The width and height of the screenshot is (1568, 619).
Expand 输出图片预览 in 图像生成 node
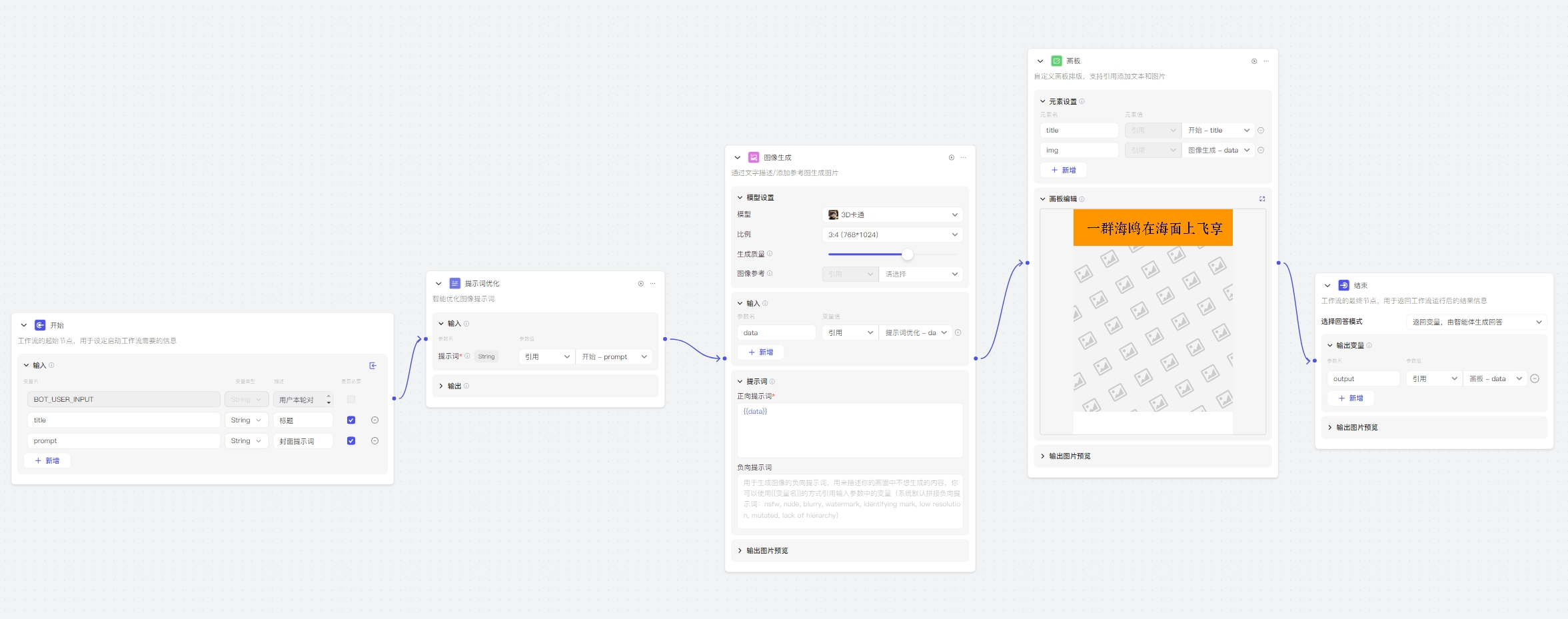tap(740, 550)
